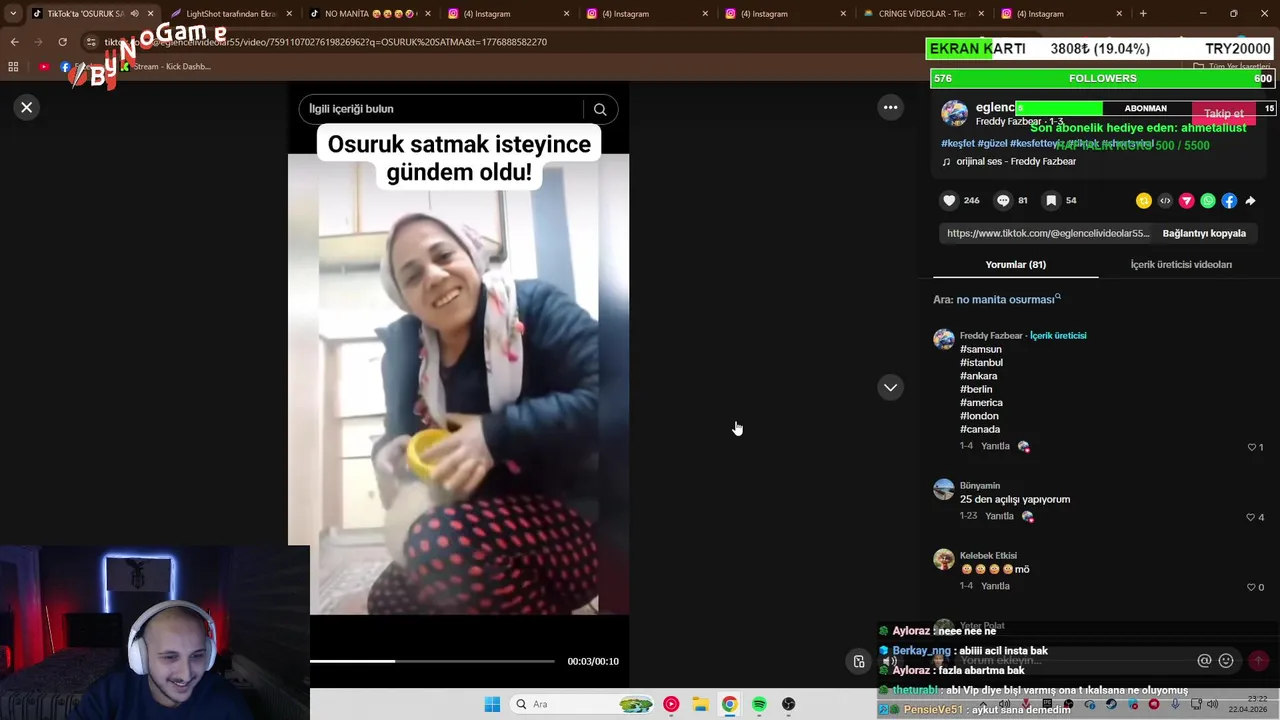Mention a user with @ icon
Image resolution: width=1280 pixels, height=720 pixels.
click(1204, 661)
